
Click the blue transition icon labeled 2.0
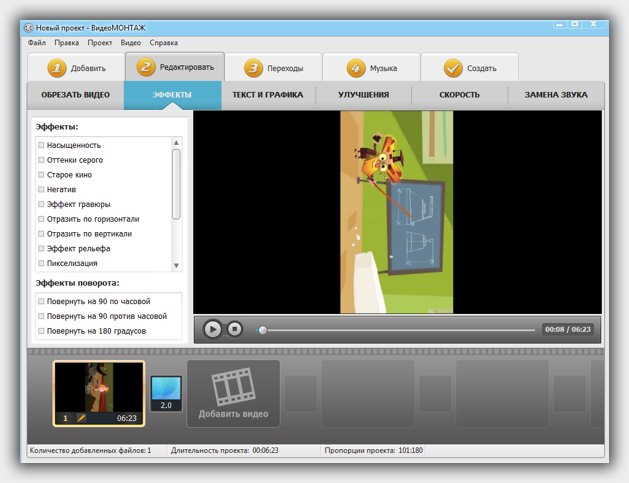pyautogui.click(x=166, y=392)
